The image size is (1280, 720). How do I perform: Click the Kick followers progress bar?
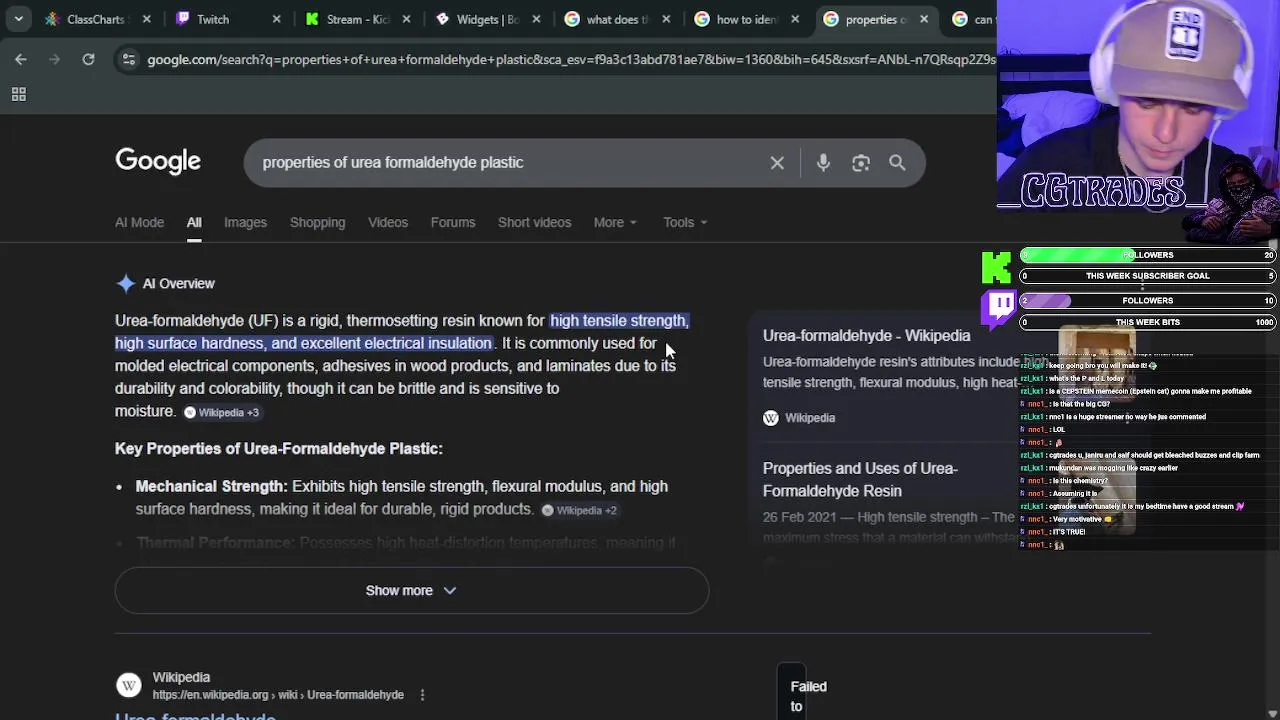(1147, 255)
